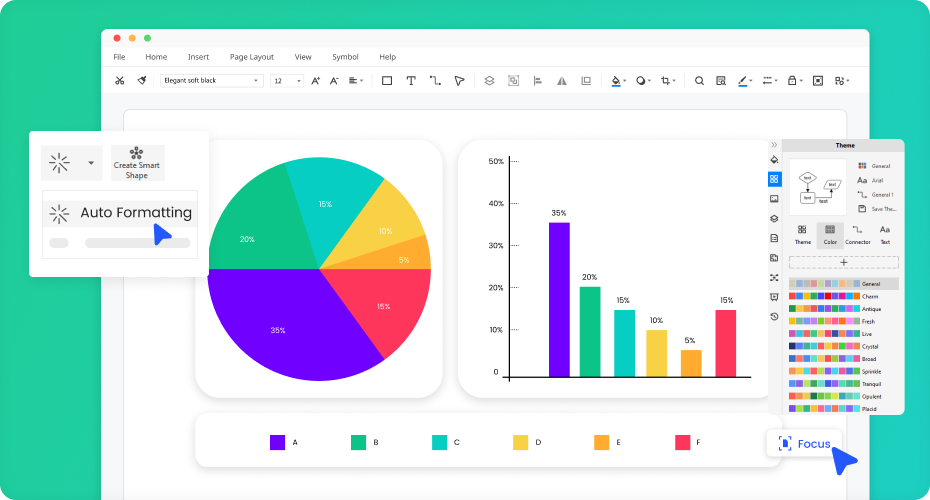Open the History icon in right sidebar

(x=774, y=316)
